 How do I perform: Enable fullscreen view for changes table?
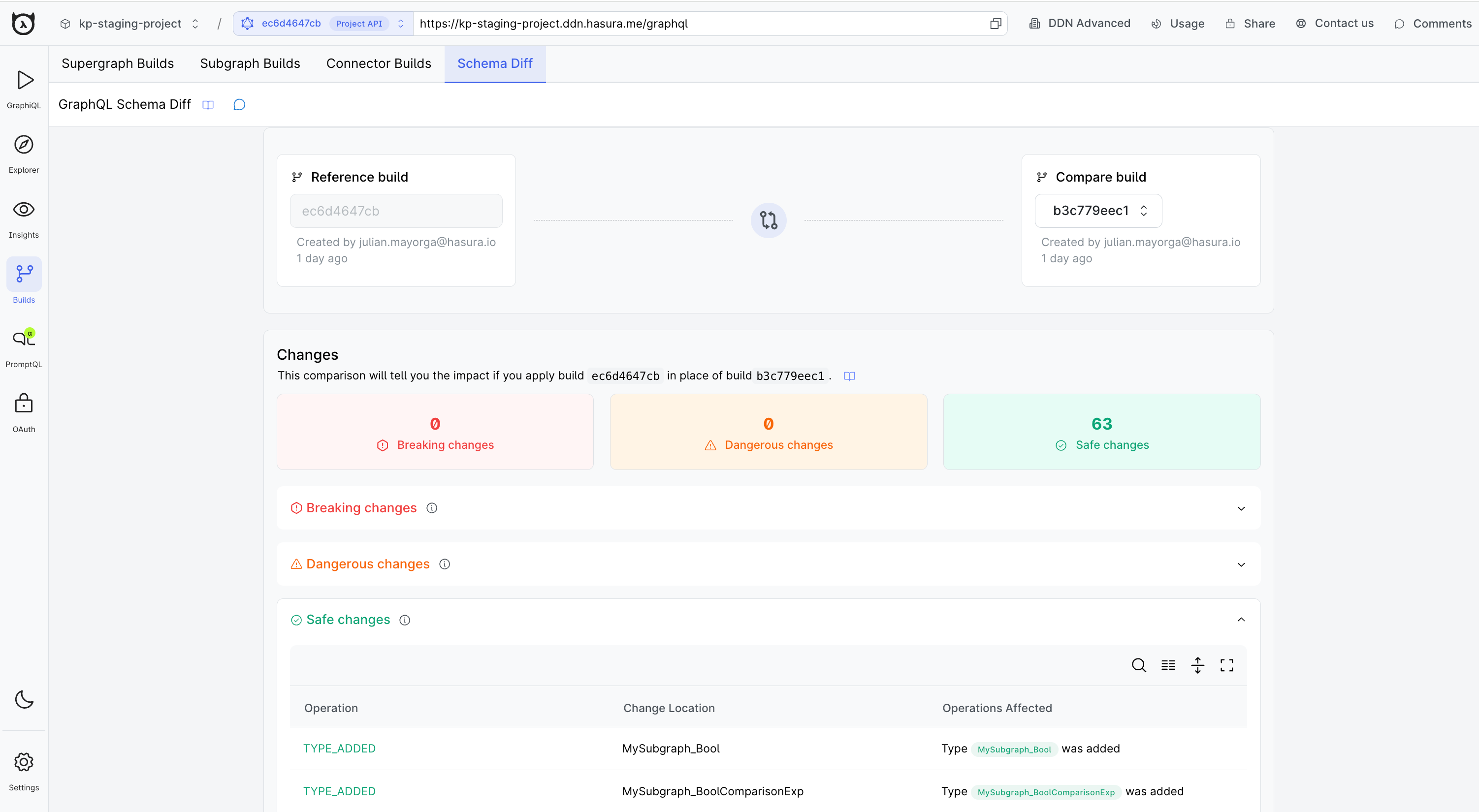pyautogui.click(x=1228, y=665)
